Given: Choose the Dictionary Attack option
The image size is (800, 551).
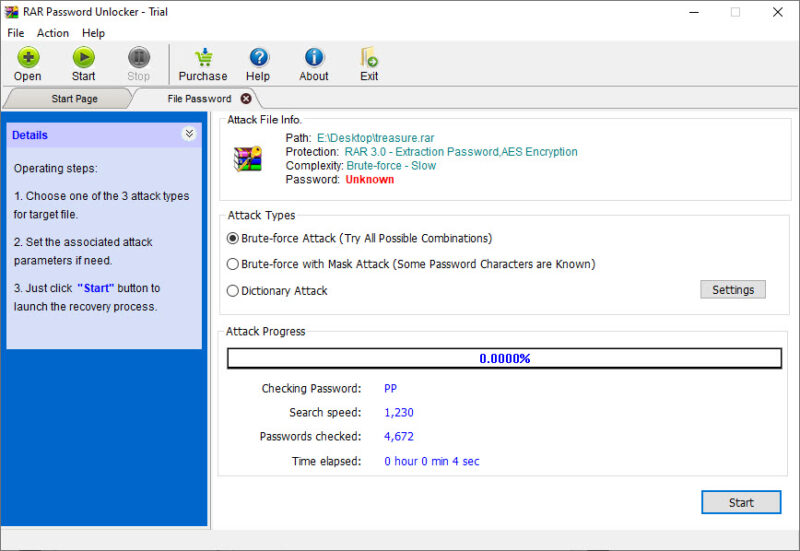Looking at the screenshot, I should point(233,291).
